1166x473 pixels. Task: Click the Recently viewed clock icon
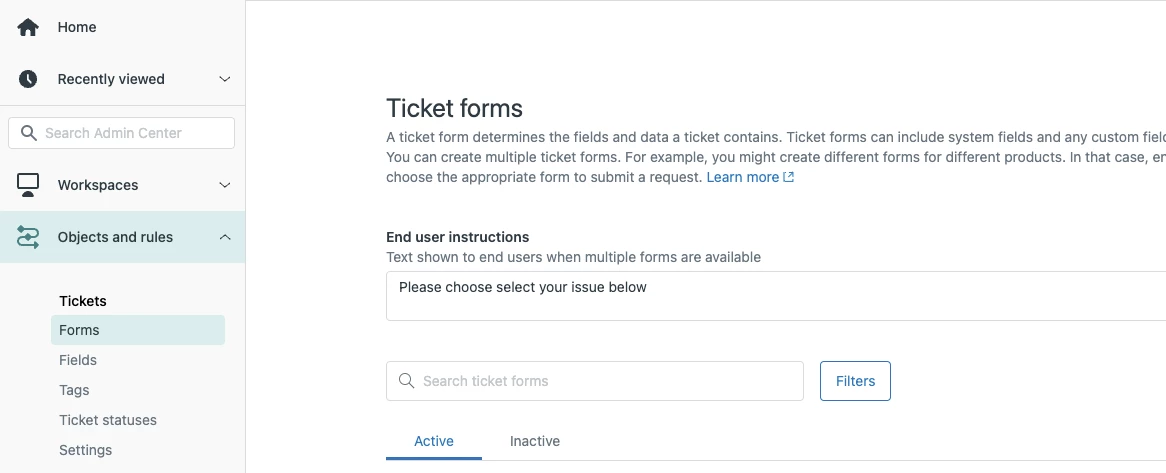click(x=28, y=79)
